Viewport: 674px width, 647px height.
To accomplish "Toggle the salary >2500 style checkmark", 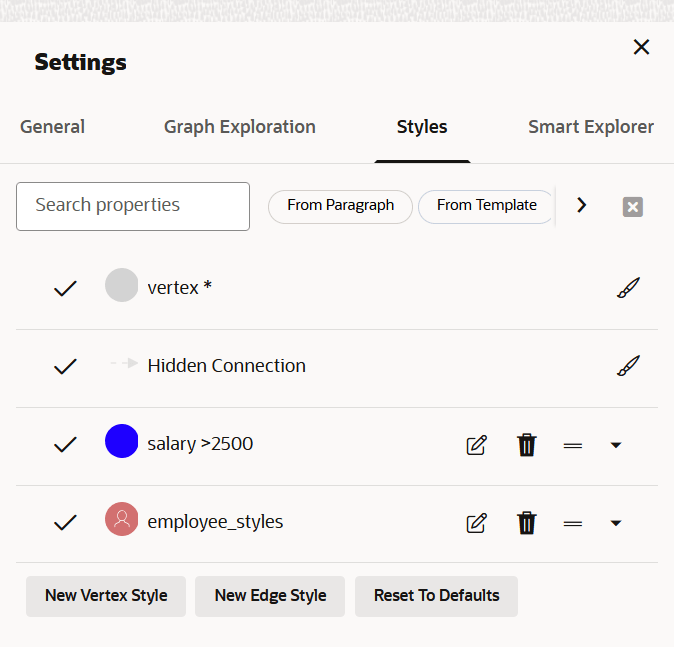I will pyautogui.click(x=65, y=444).
